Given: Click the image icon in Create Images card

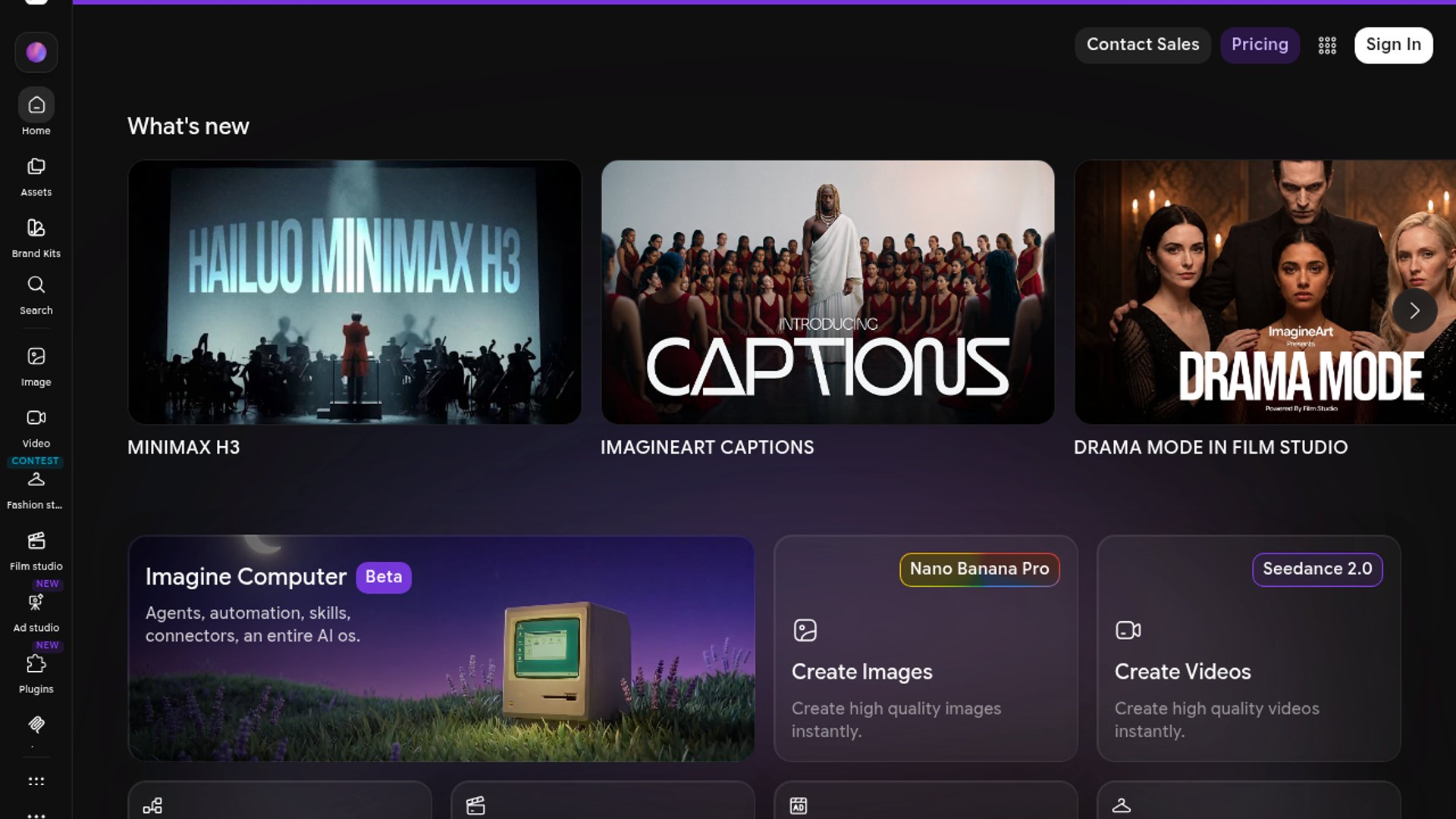Looking at the screenshot, I should (x=805, y=630).
